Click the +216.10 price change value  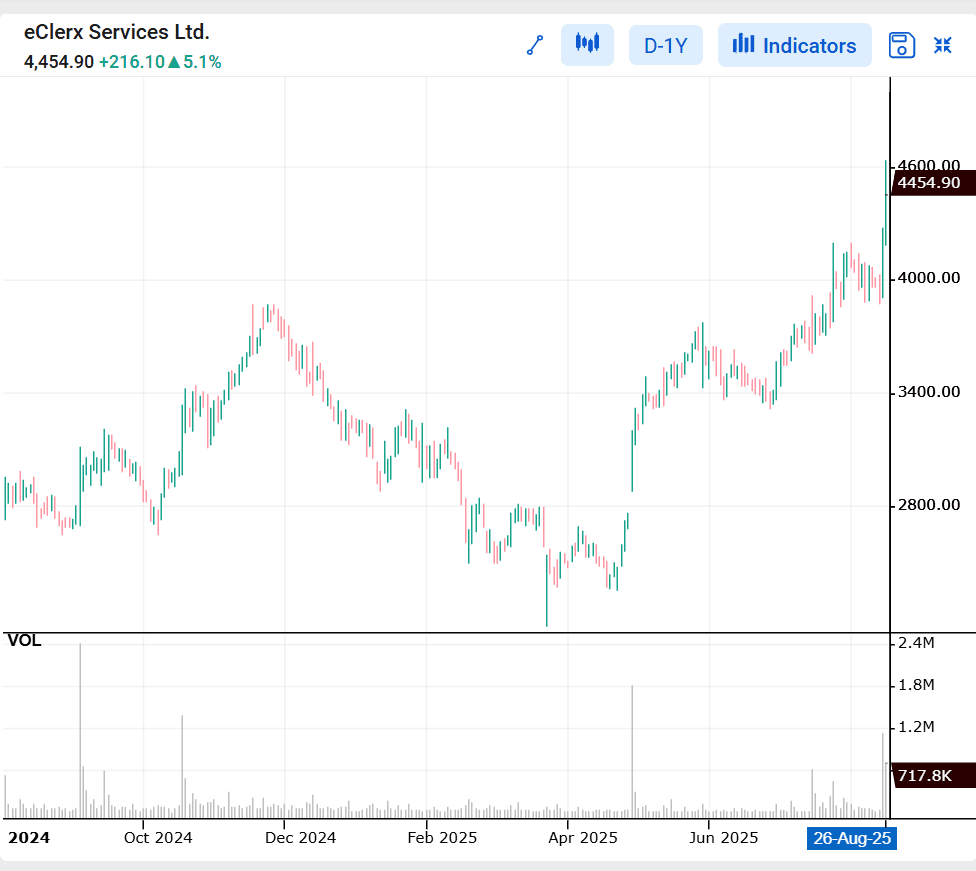click(x=131, y=62)
